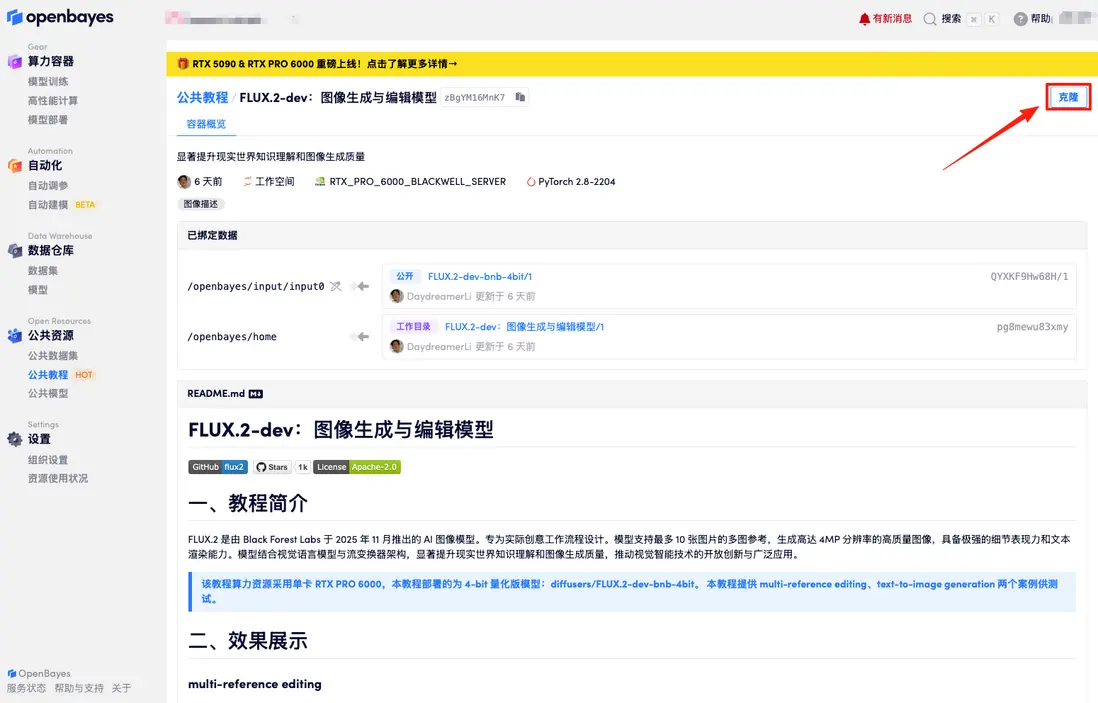Click the 克隆 button

pyautogui.click(x=1068, y=97)
